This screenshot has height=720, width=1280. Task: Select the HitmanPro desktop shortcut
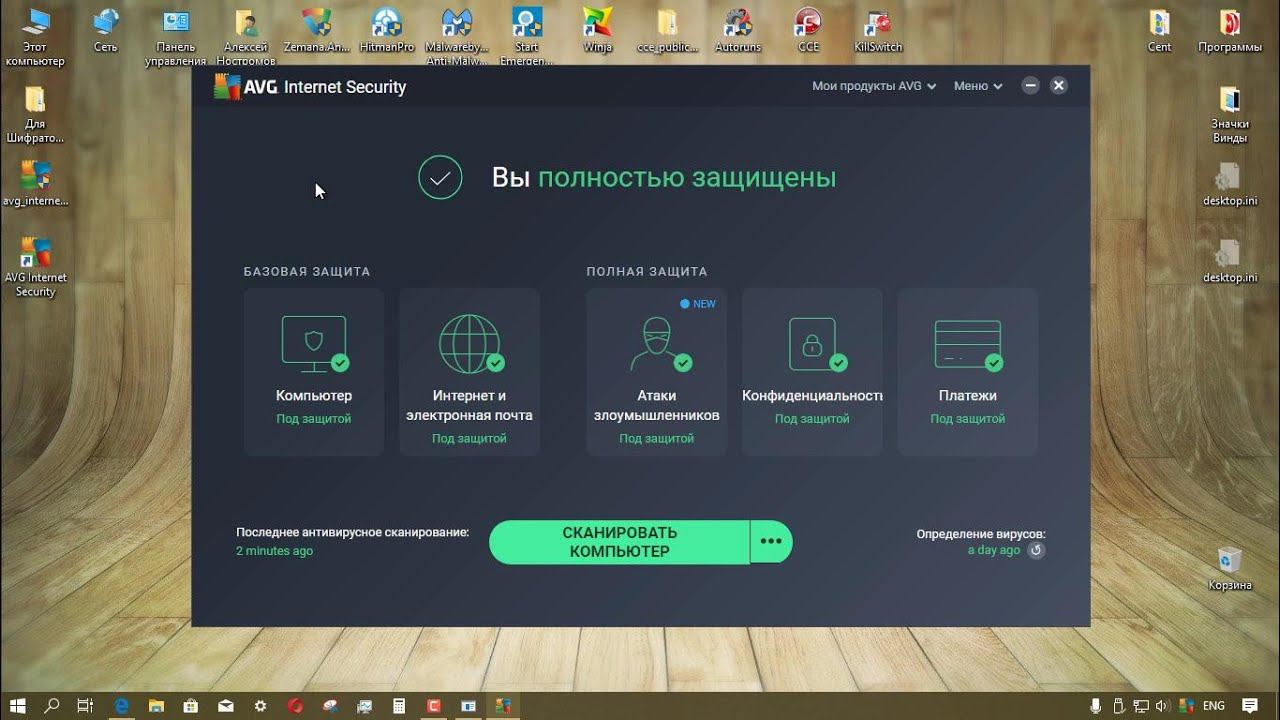(387, 31)
